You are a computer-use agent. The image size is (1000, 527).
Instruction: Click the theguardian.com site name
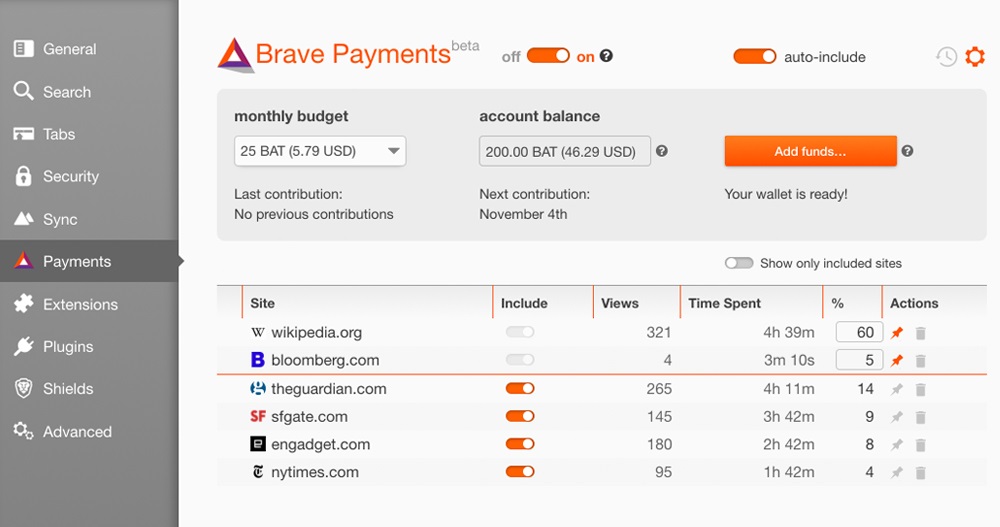[x=328, y=389]
